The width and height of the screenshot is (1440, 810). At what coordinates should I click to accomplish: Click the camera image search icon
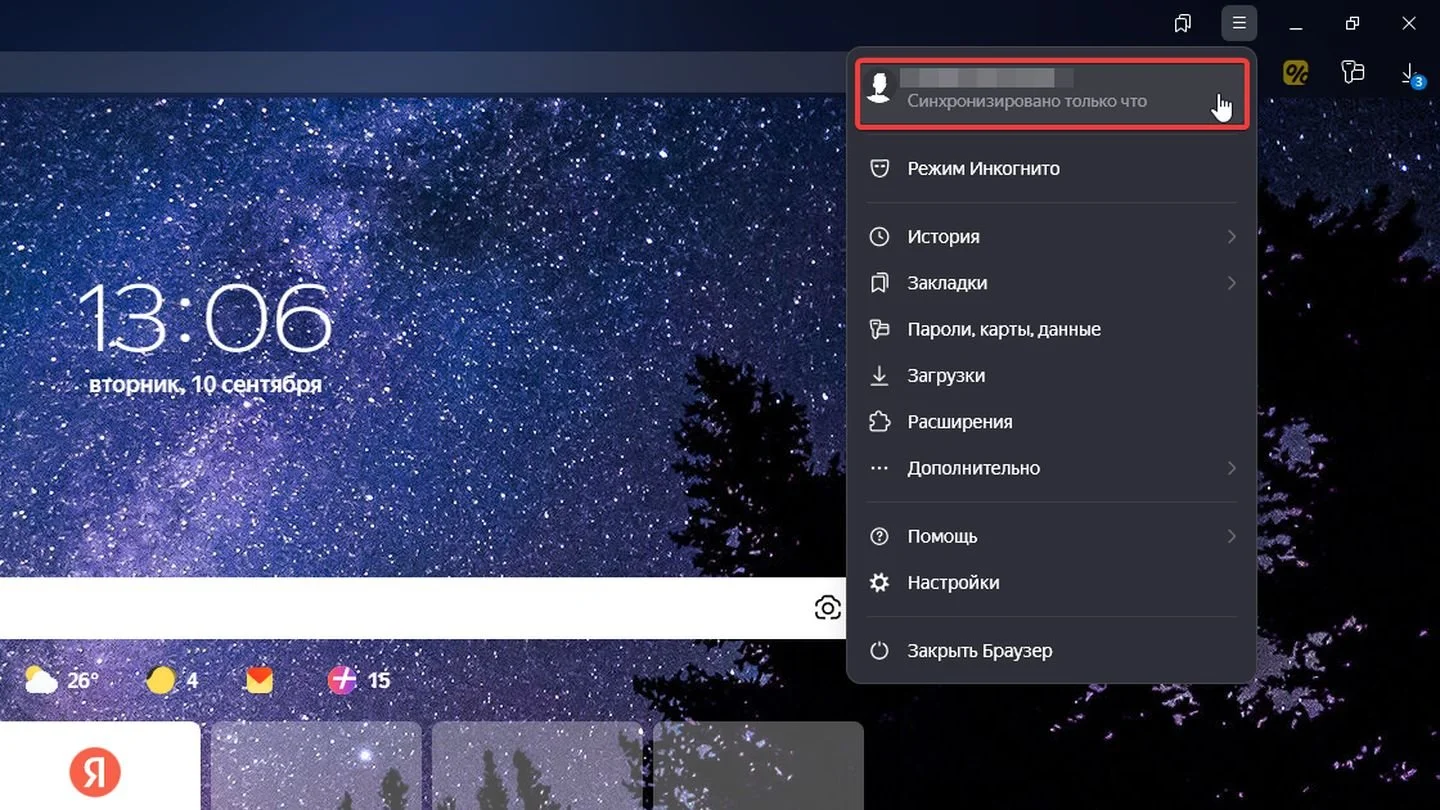[827, 607]
